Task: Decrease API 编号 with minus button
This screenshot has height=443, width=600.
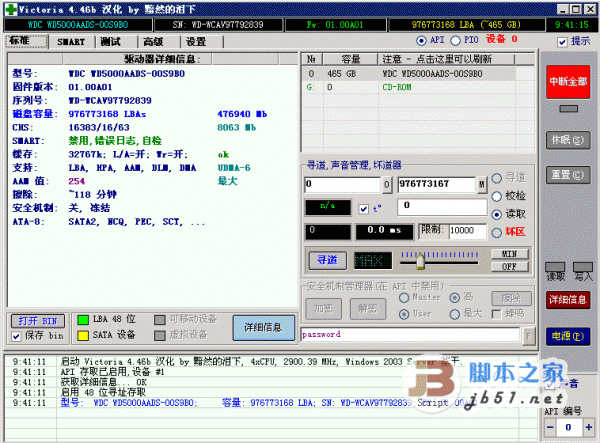Action: [550, 427]
